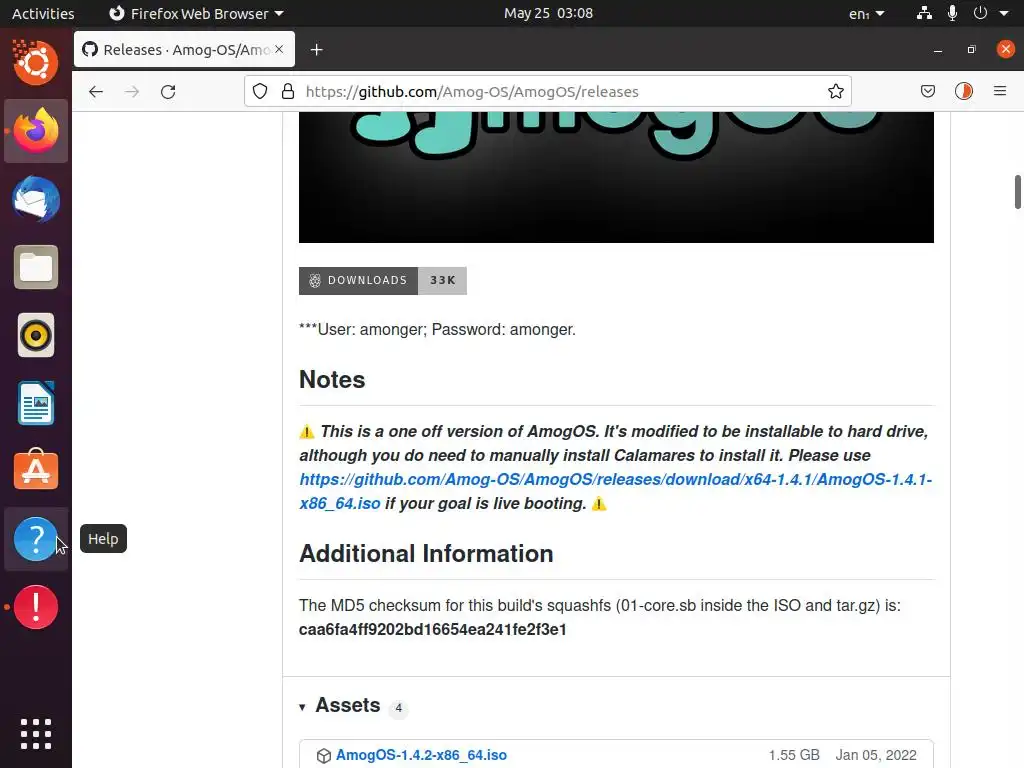This screenshot has height=768, width=1024.
Task: Open Thunderbird Mail from dock
Action: [x=36, y=199]
